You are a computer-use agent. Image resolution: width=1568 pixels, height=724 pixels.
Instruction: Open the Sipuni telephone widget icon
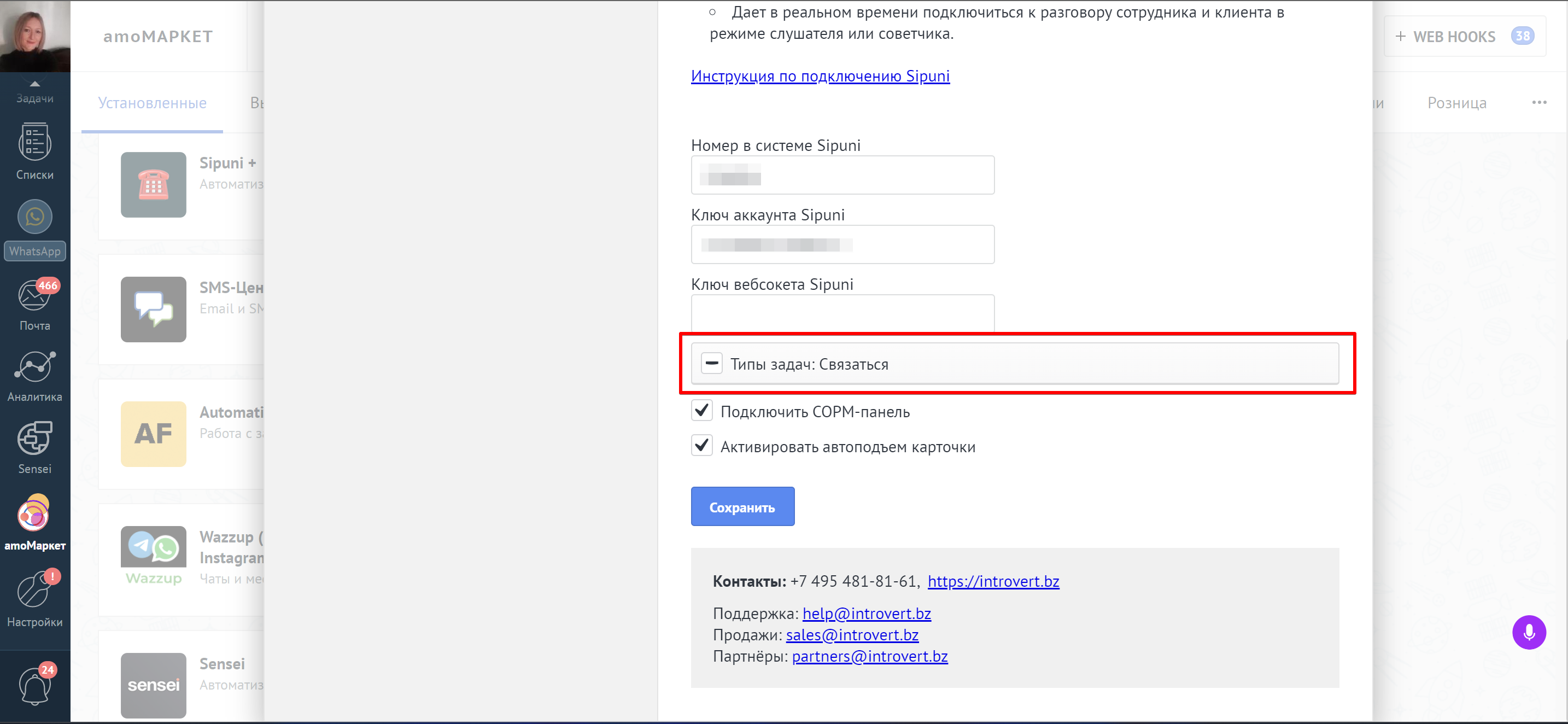pos(154,184)
